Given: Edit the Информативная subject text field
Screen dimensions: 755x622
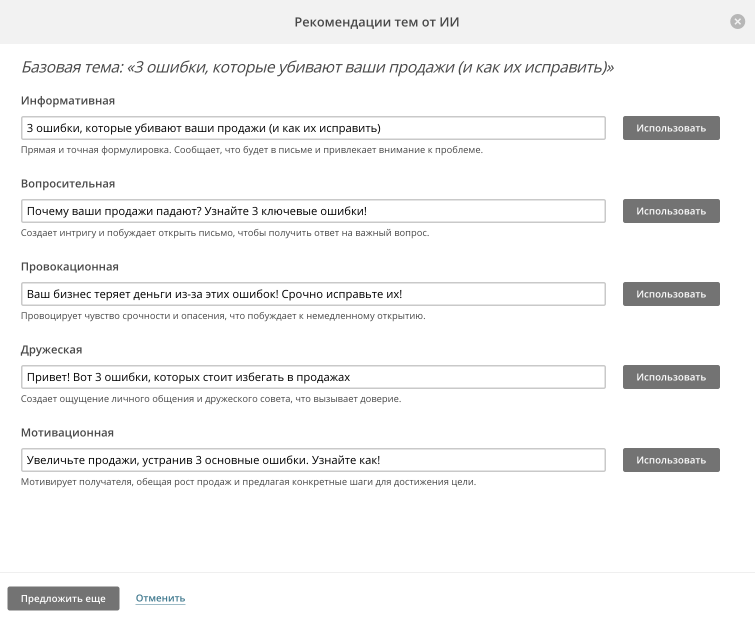Looking at the screenshot, I should point(313,128).
